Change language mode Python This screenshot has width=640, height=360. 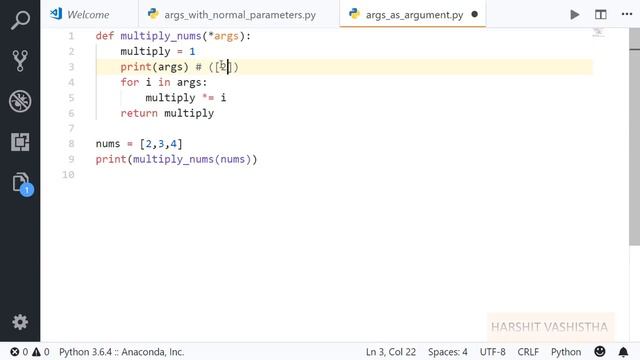click(566, 352)
